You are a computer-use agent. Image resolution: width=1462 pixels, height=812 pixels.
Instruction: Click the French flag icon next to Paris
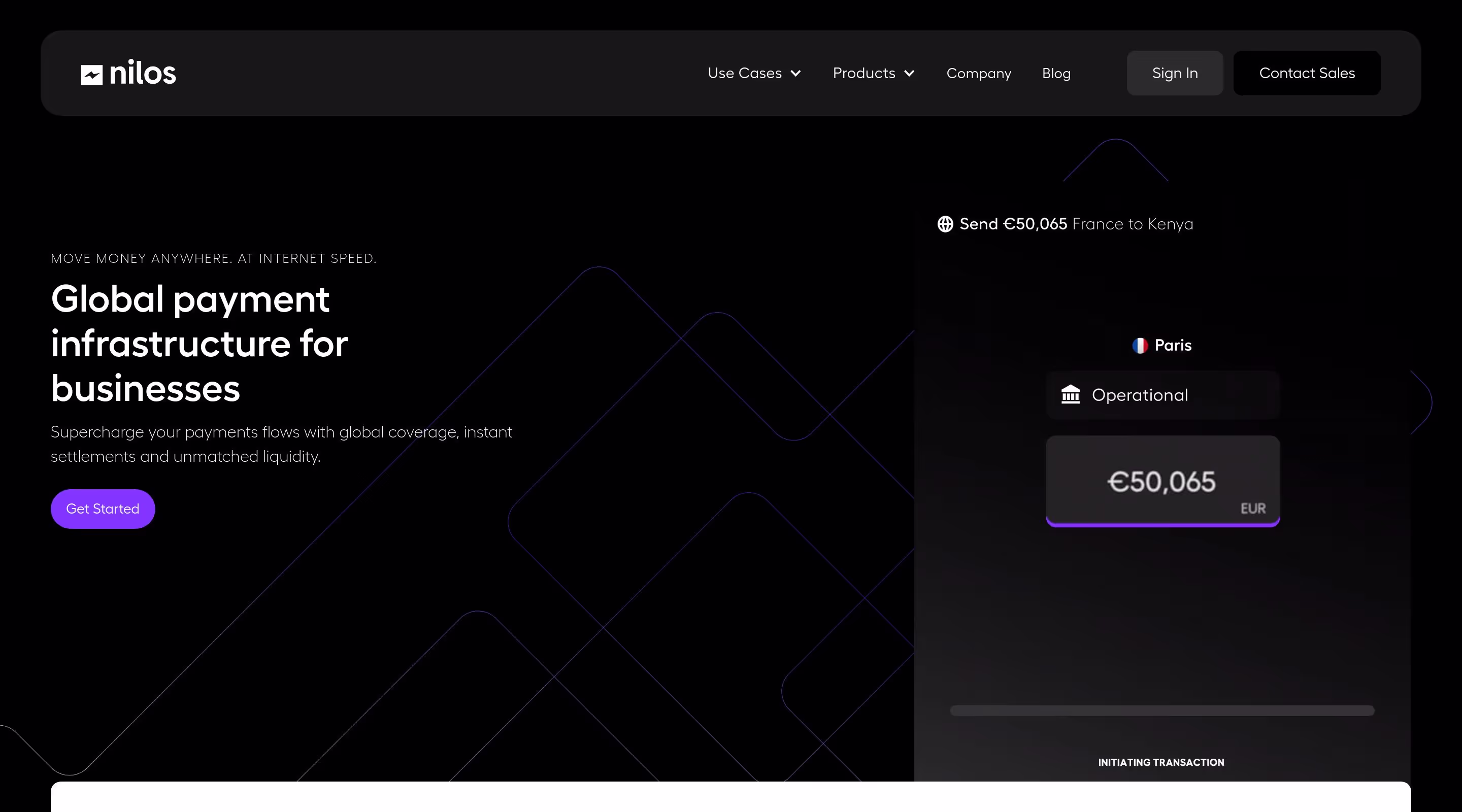[1140, 346]
